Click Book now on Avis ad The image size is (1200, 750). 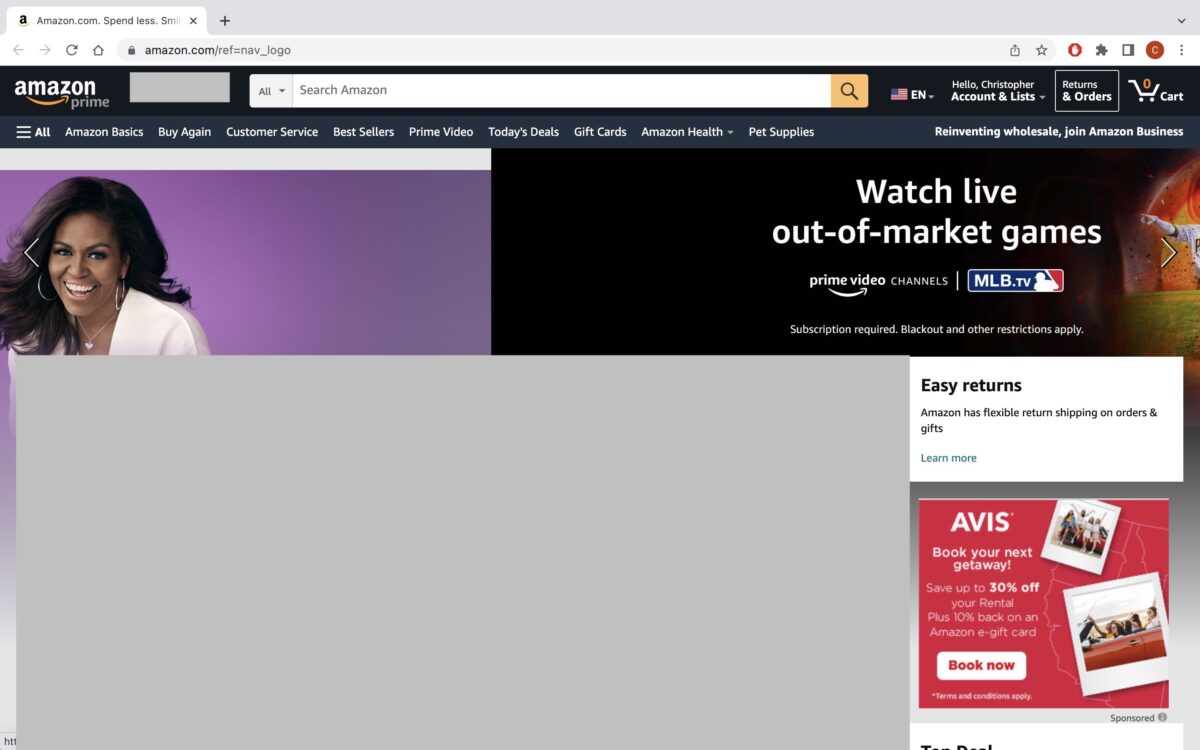tap(981, 665)
